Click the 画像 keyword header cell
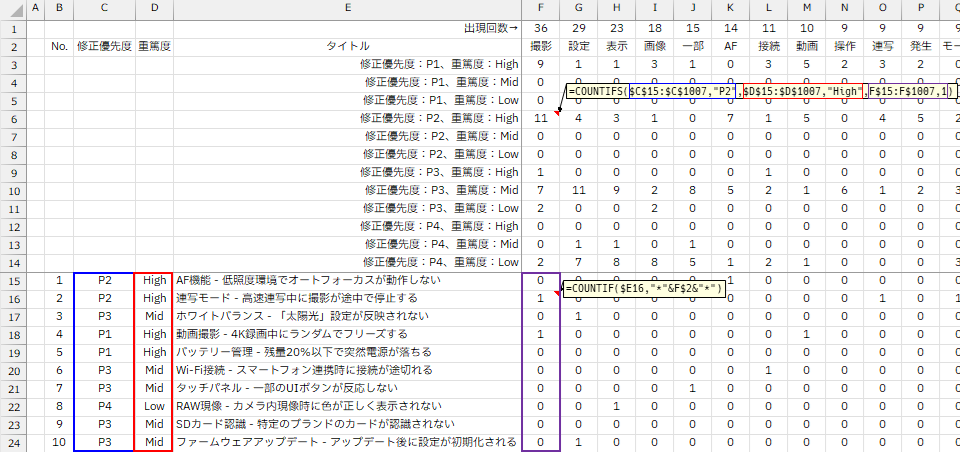Image resolution: width=960 pixels, height=452 pixels. tap(655, 47)
